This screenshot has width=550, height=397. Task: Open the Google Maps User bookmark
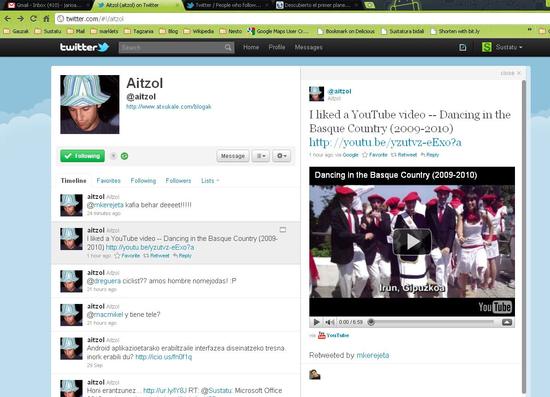coord(278,31)
